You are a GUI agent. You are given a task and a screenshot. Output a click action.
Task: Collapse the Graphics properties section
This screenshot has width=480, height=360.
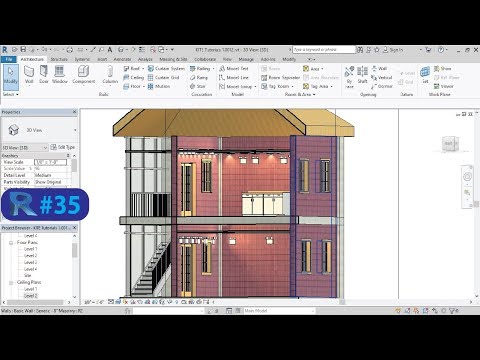pos(68,156)
